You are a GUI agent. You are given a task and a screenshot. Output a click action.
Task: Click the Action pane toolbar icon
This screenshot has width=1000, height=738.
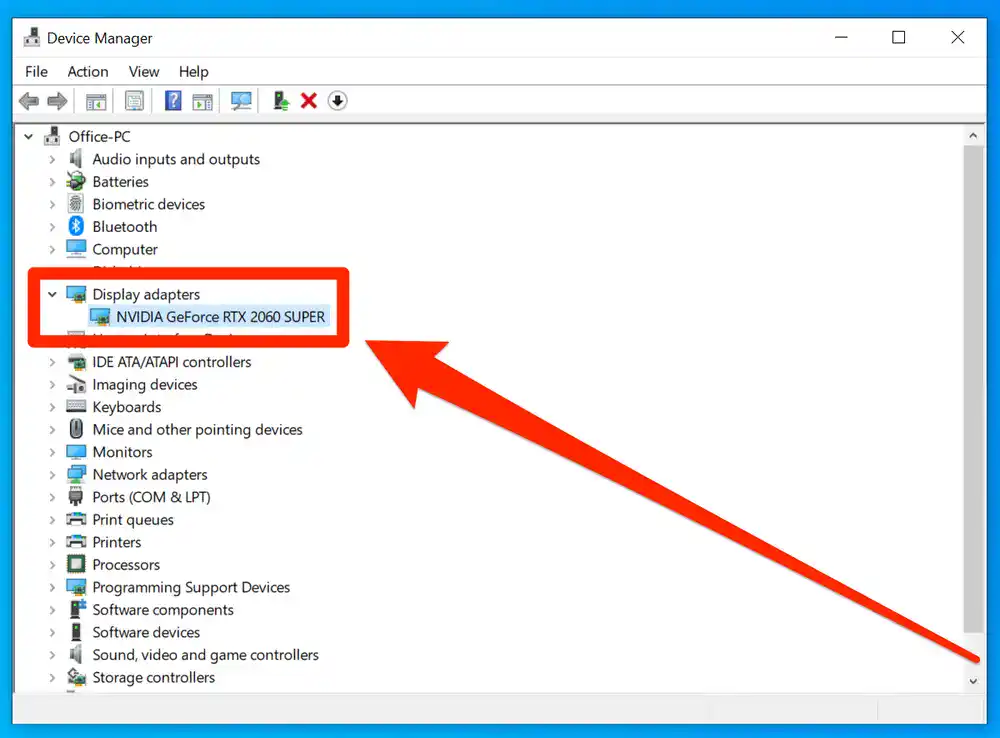(x=203, y=101)
